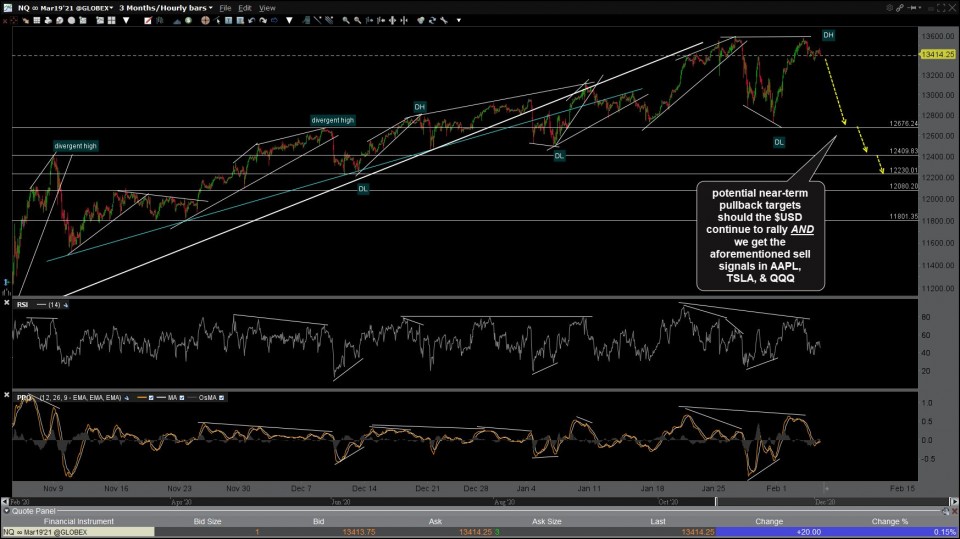Toggle the PPO MA line checkbox
The width and height of the screenshot is (960, 539).
click(x=182, y=398)
